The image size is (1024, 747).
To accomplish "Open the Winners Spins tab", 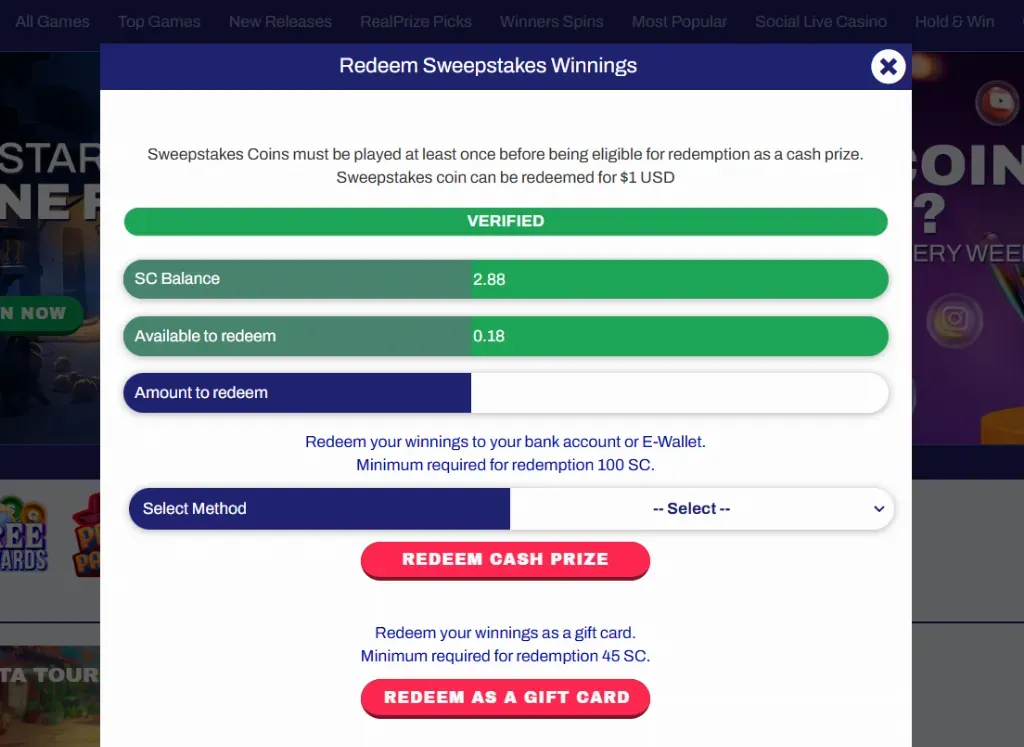I will (x=552, y=21).
